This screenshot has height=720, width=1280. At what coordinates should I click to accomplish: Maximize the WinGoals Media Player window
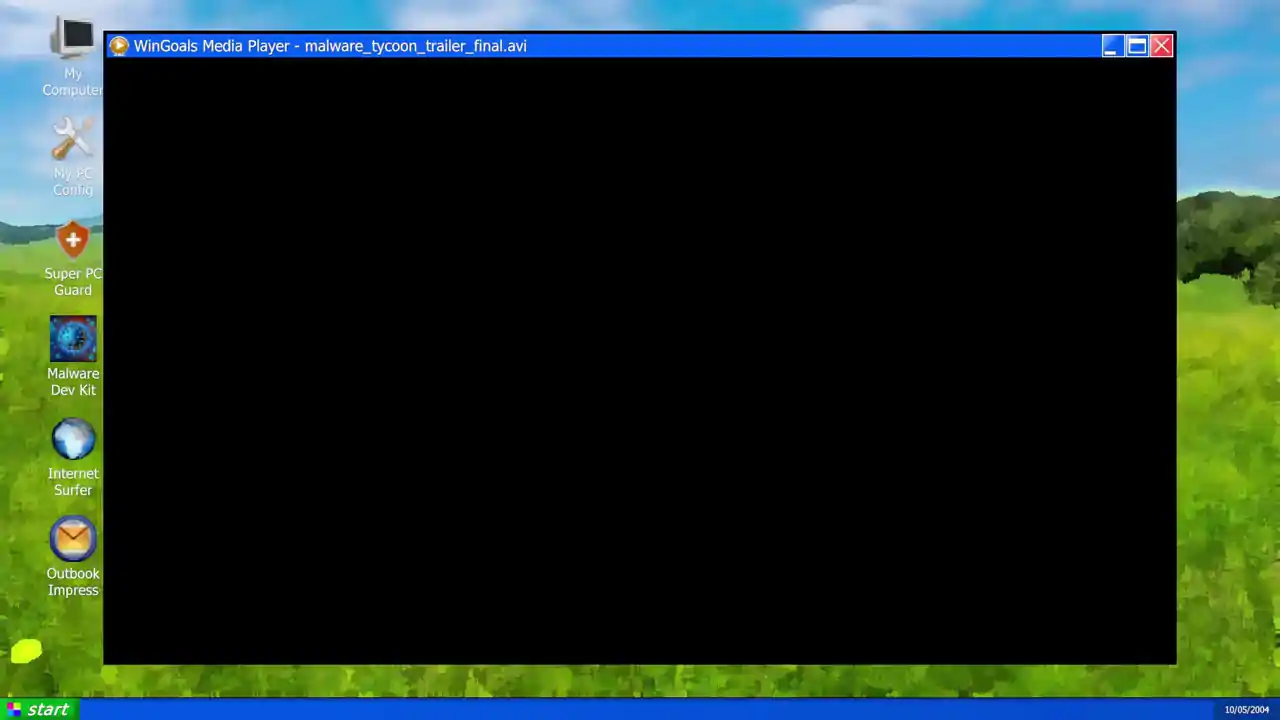(1137, 46)
